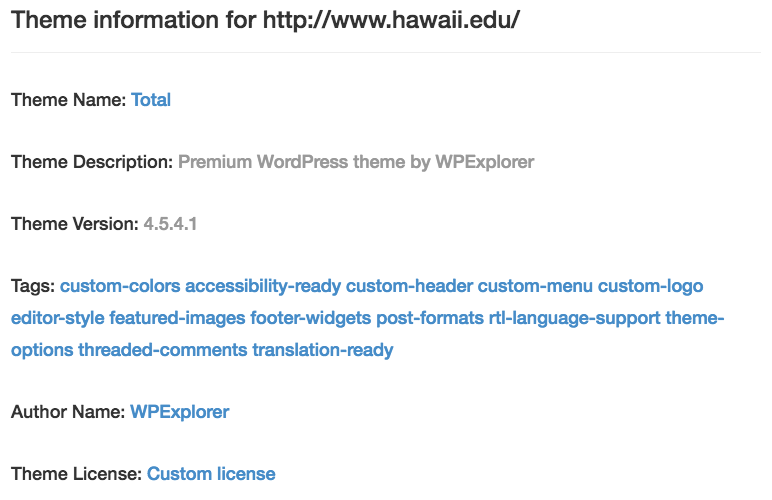Click the Tags label text
The image size is (772, 500).
coord(33,286)
